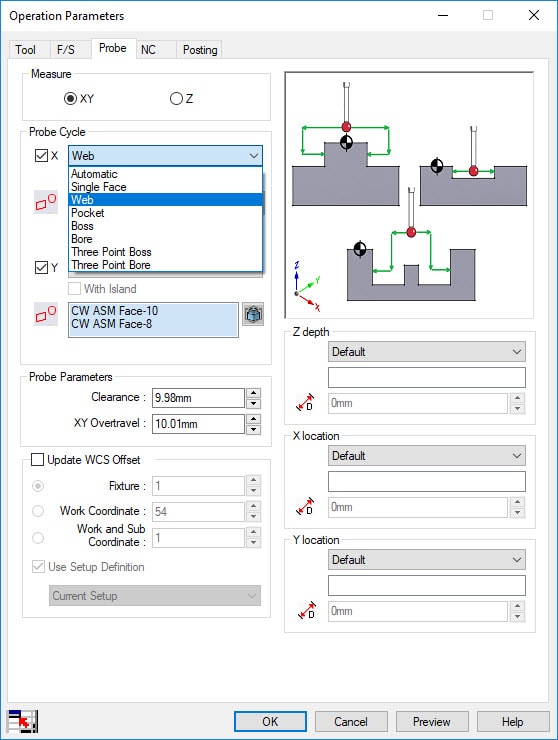Viewport: 558px width, 740px height.
Task: Open the Posting tab
Action: pyautogui.click(x=200, y=50)
